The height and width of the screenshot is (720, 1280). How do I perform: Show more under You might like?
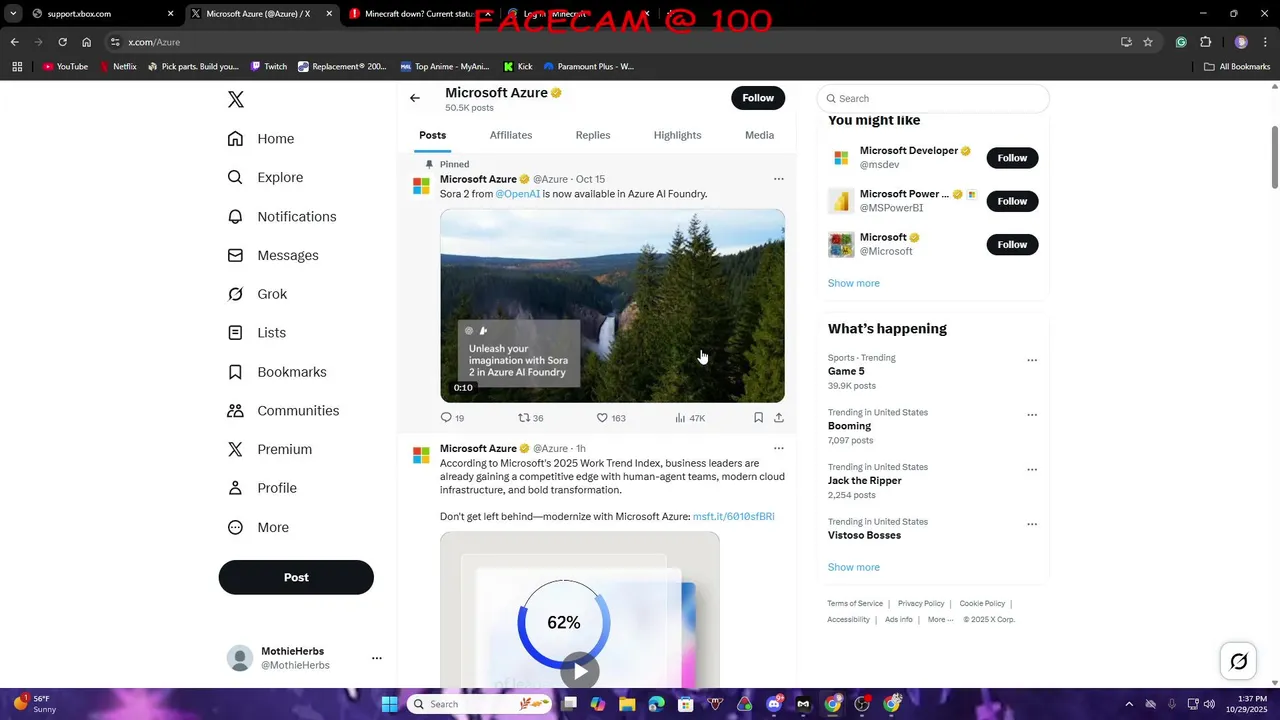[853, 283]
